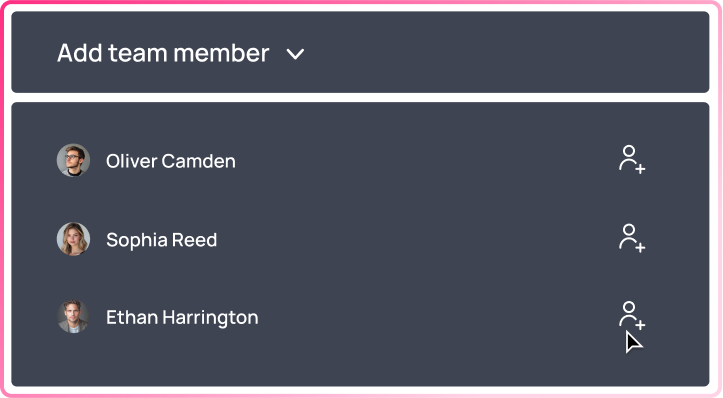Toggle the Add team member header bar
Image resolution: width=723 pixels, height=398 pixels.
tap(360, 52)
